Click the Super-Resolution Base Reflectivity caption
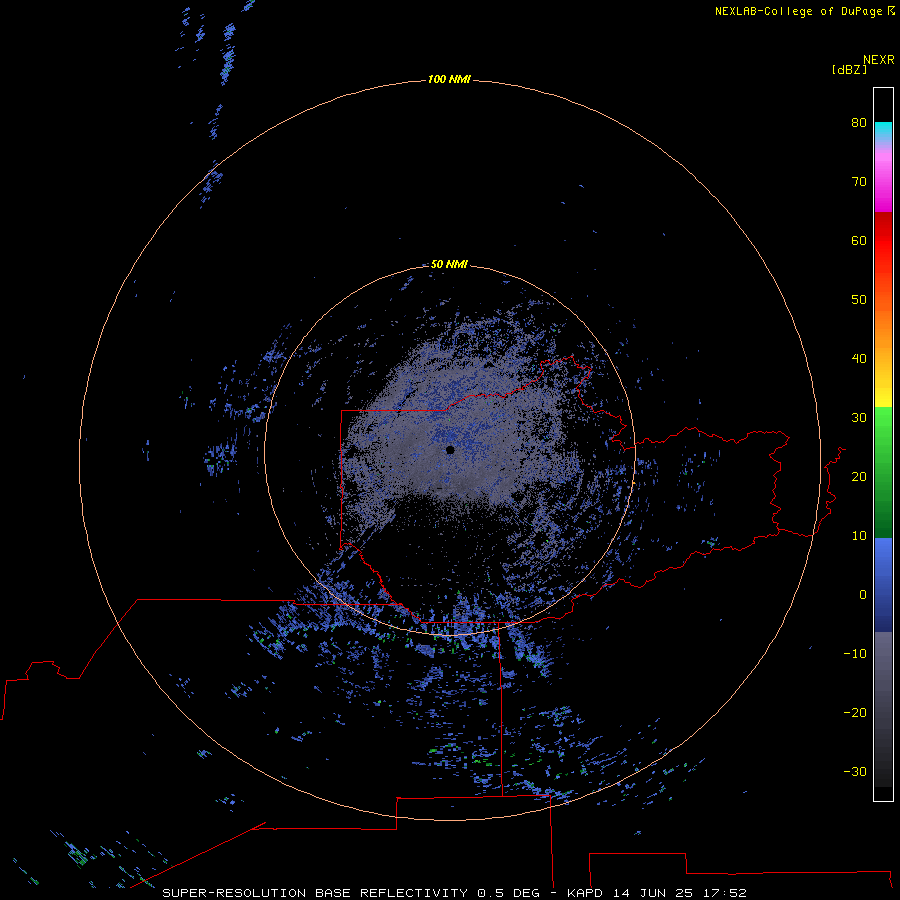Viewport: 900px width, 900px height. 315,893
